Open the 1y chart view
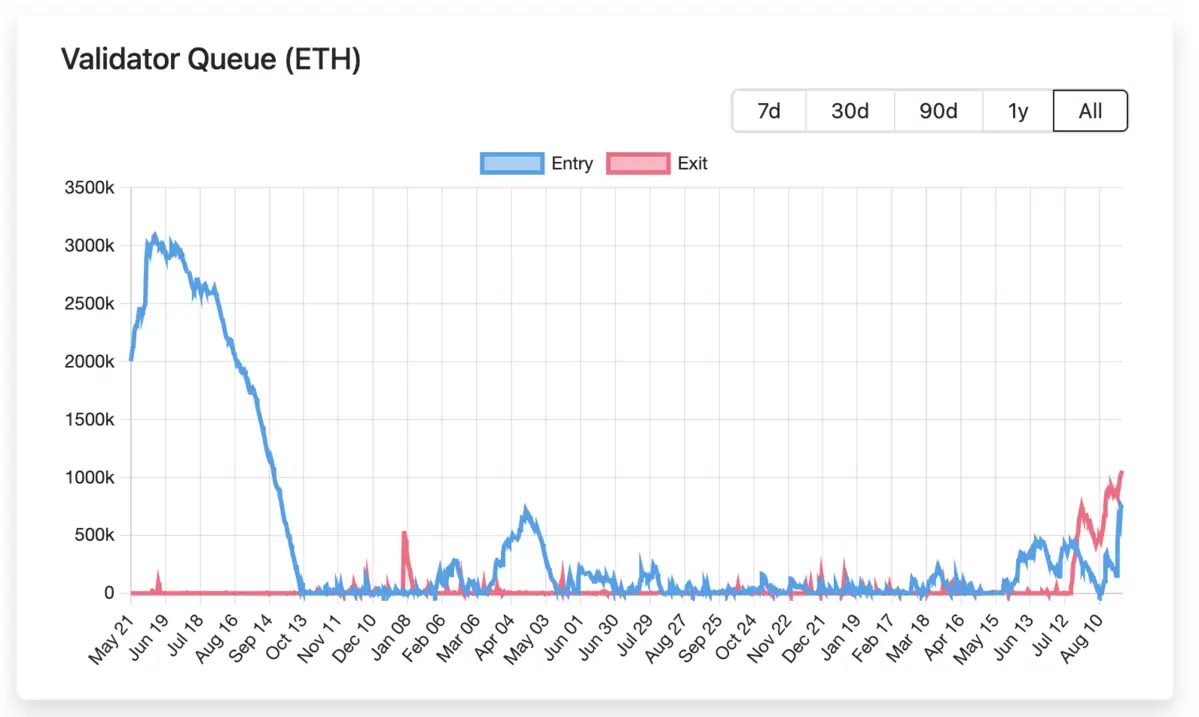Screen dimensions: 1199x717 1016,110
